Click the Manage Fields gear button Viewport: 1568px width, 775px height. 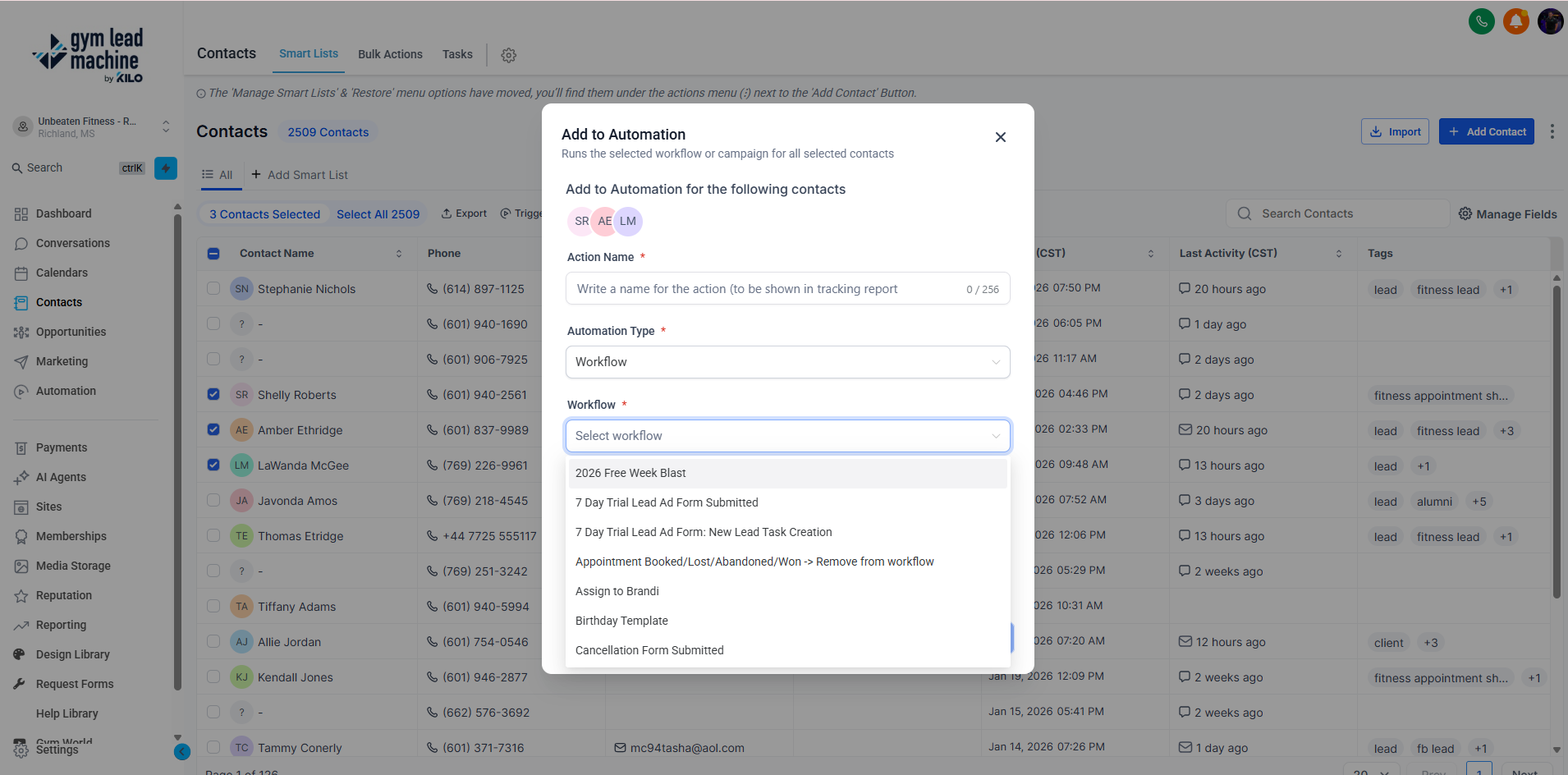1507,214
